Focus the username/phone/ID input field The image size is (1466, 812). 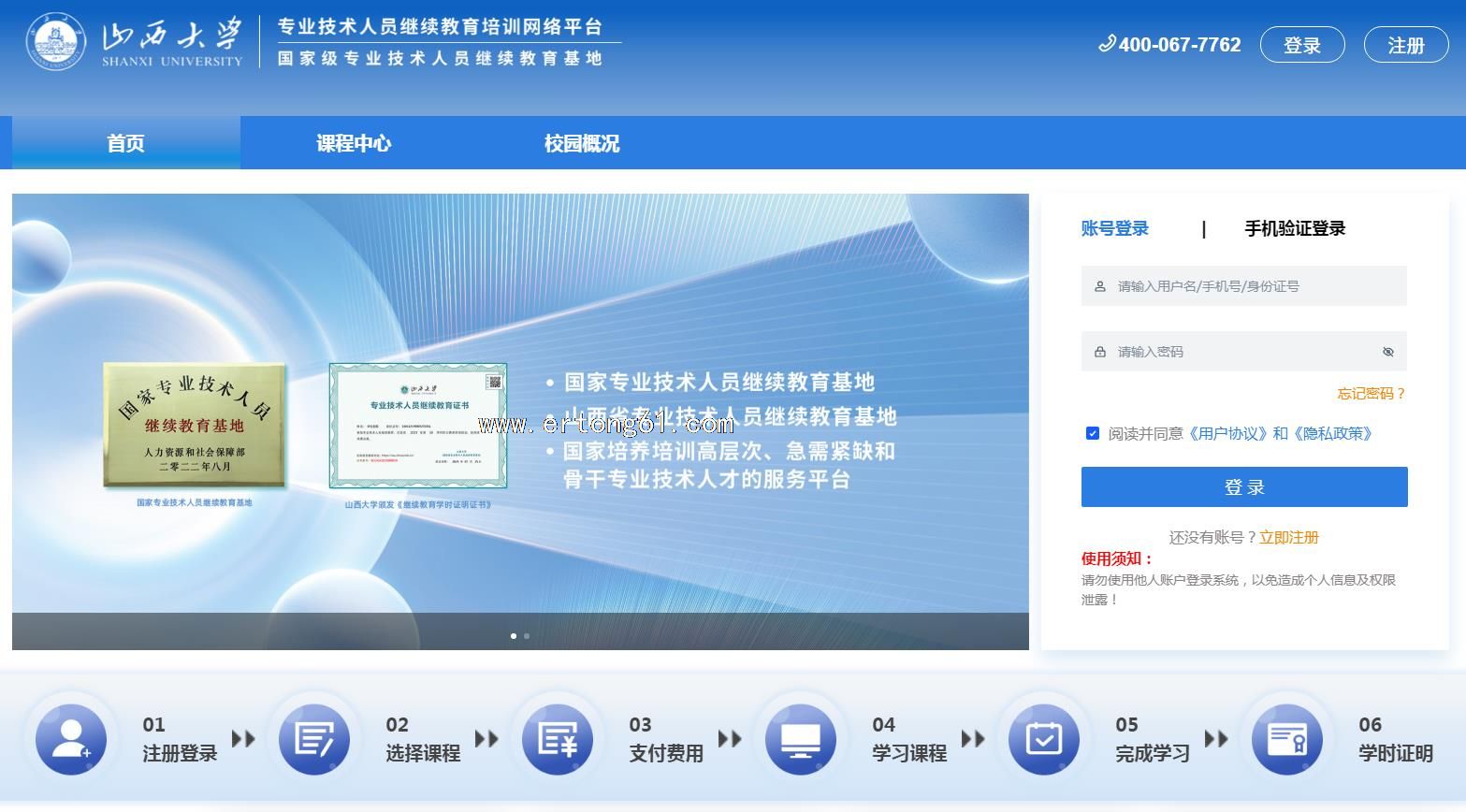coord(1244,285)
